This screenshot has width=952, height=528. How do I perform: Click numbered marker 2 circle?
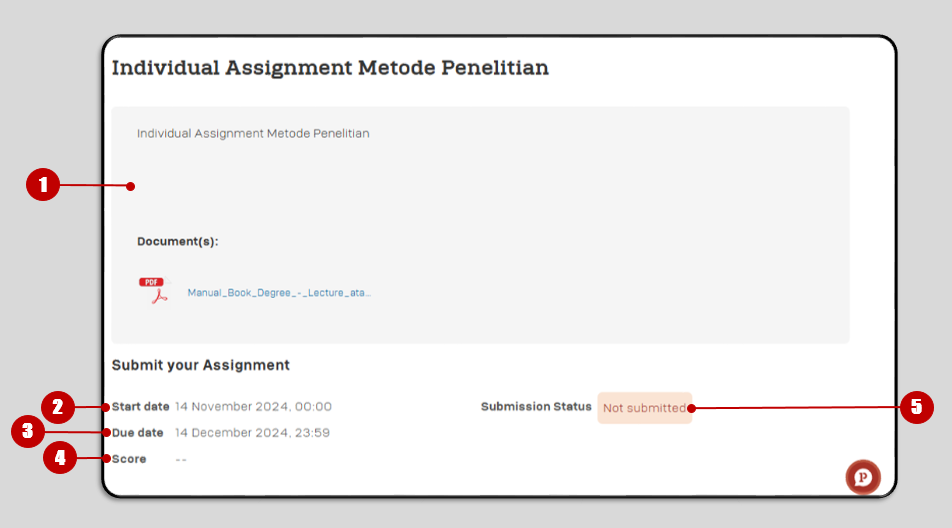pyautogui.click(x=58, y=407)
